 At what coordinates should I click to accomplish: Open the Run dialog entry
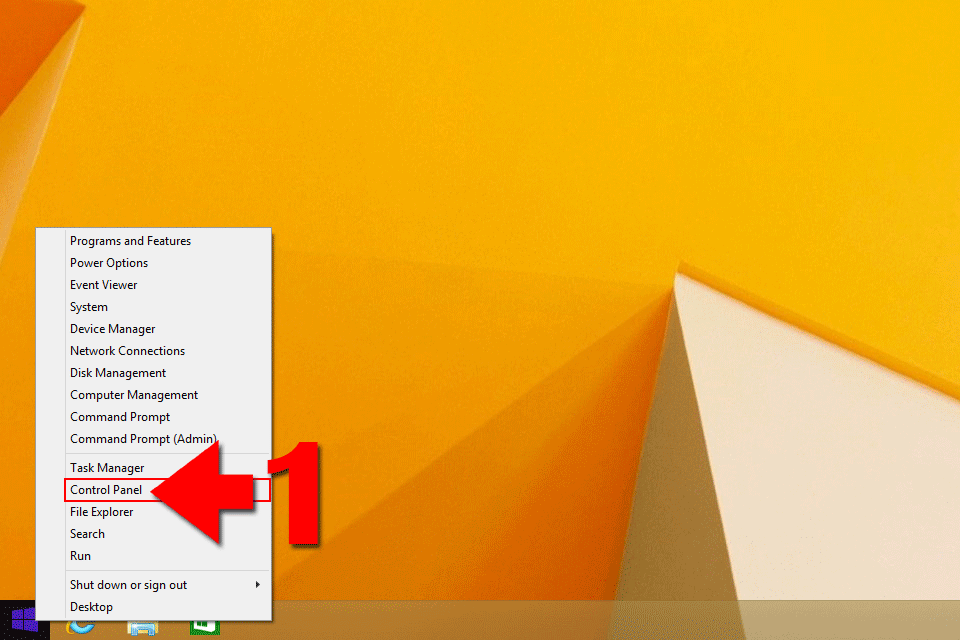click(x=81, y=556)
